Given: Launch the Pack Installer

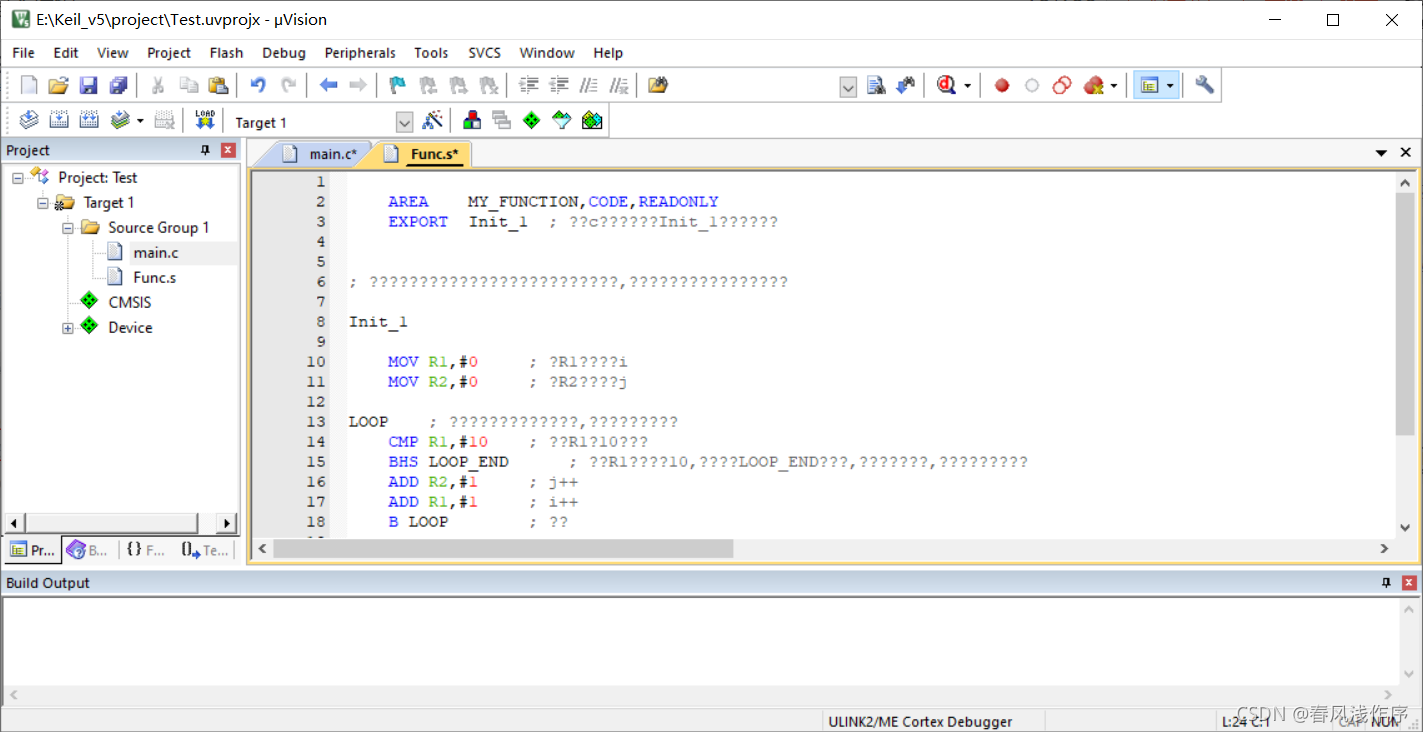Looking at the screenshot, I should [x=592, y=121].
